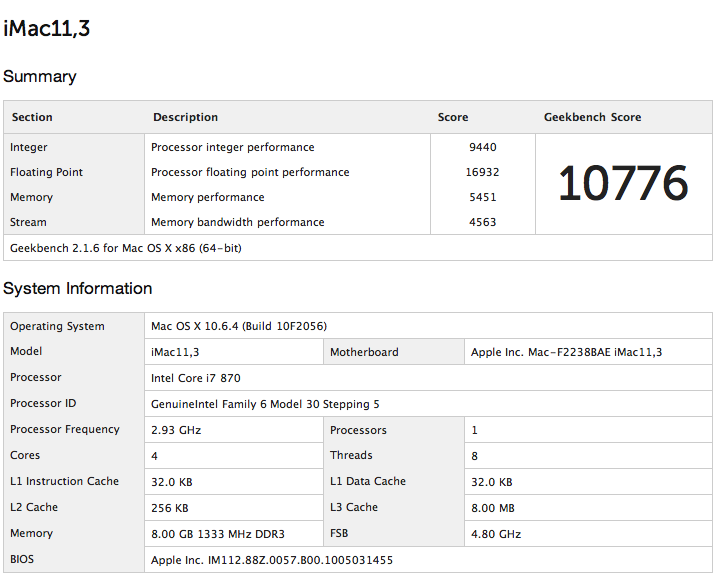This screenshot has height=576, width=716.
Task: Select the Integer section row label
Action: point(28,147)
